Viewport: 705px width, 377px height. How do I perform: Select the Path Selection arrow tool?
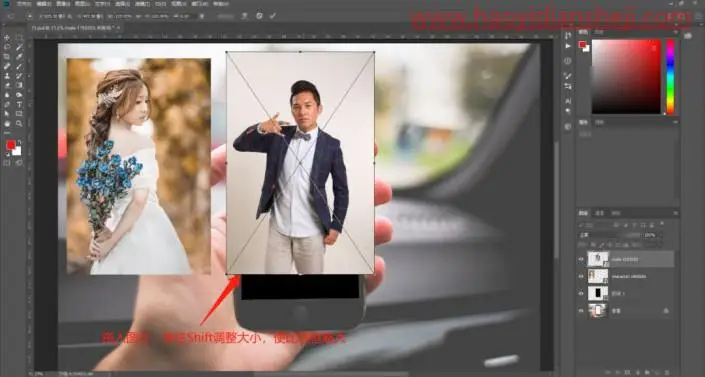[7, 114]
